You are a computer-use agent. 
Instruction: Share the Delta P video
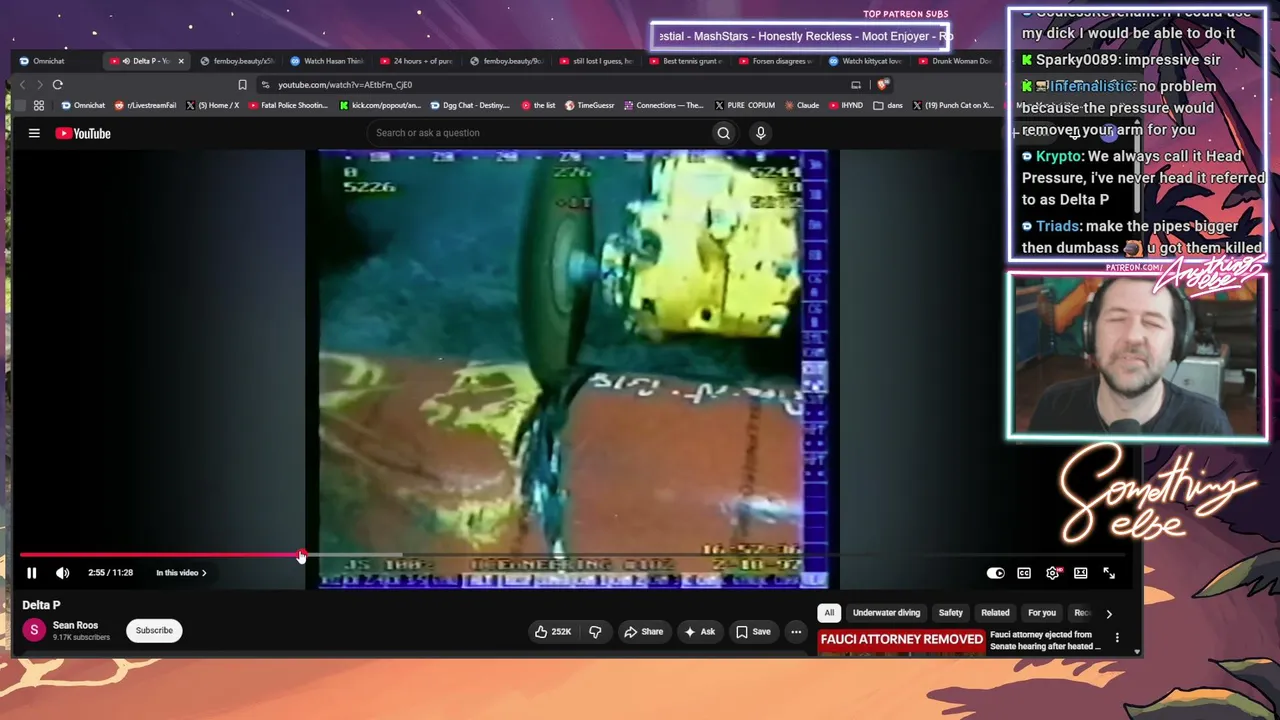[643, 632]
